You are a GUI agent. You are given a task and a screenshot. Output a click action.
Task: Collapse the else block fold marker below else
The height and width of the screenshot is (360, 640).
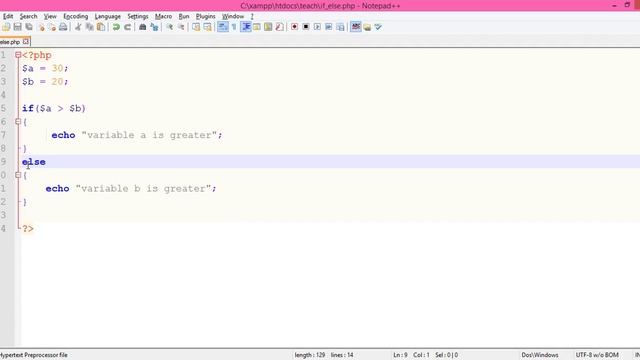(18, 175)
